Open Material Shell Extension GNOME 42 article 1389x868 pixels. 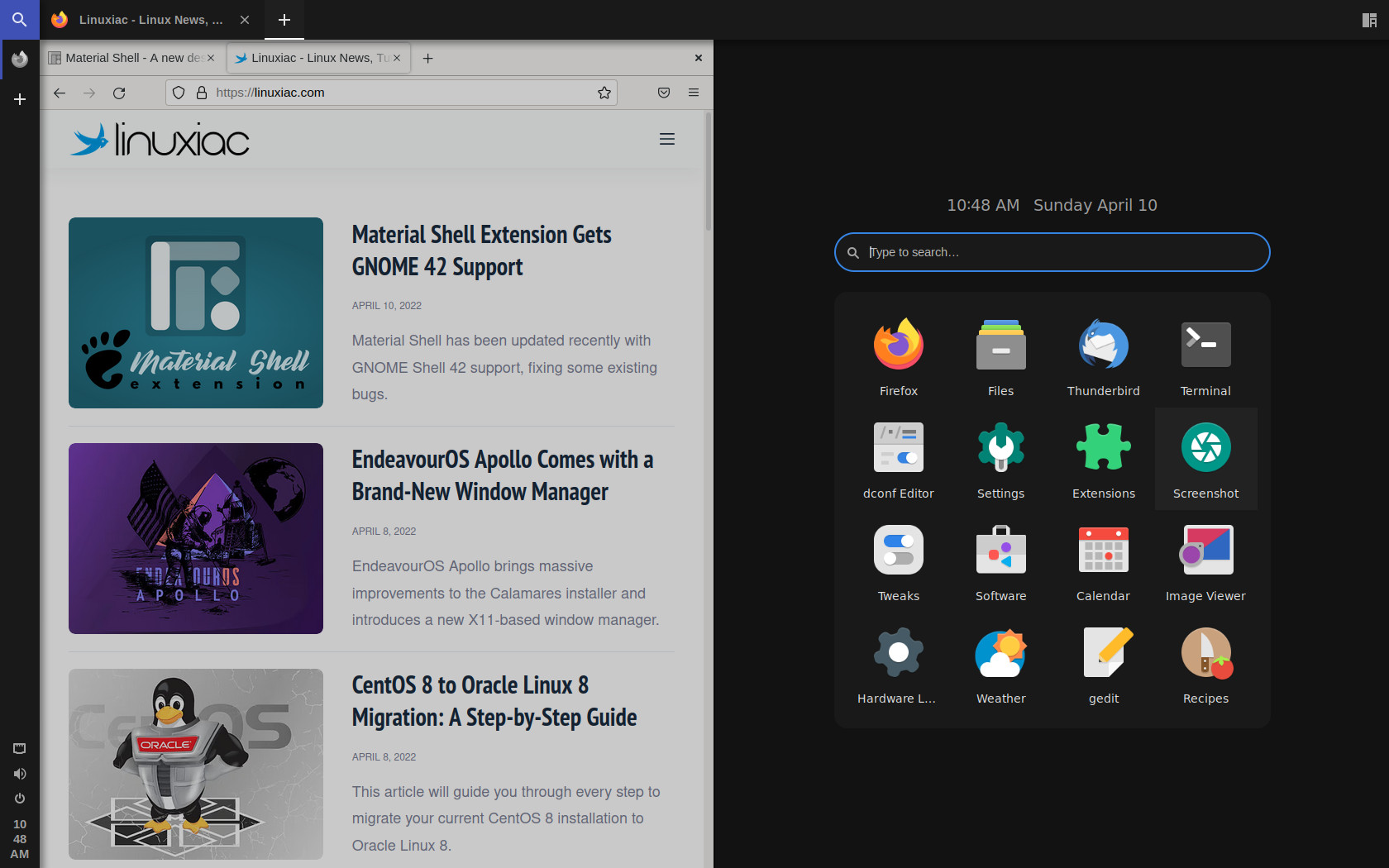point(481,250)
